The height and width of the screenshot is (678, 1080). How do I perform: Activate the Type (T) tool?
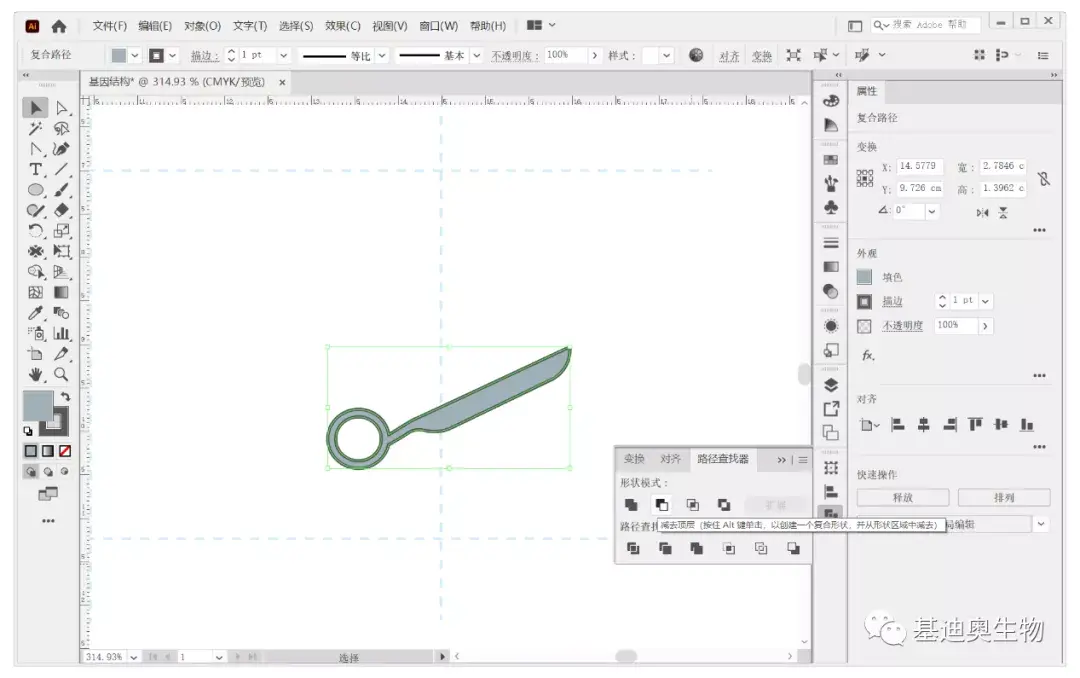tap(35, 170)
